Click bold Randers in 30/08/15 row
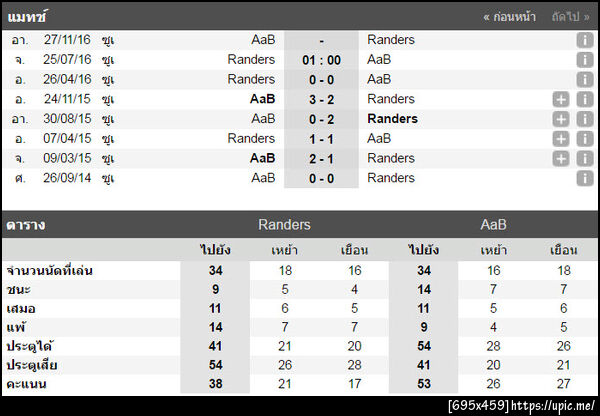The height and width of the screenshot is (416, 600). coord(392,119)
